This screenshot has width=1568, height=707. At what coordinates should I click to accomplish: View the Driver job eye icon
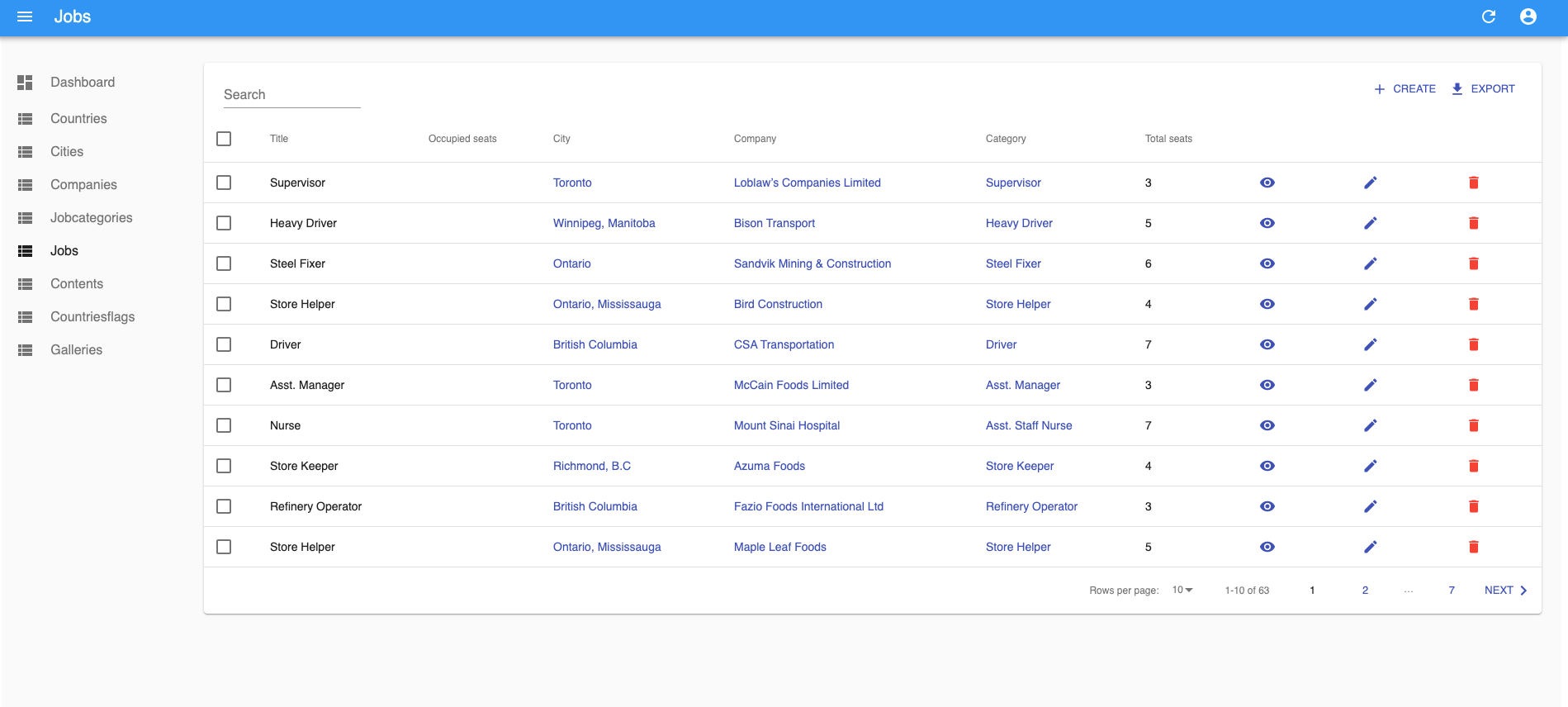tap(1267, 344)
